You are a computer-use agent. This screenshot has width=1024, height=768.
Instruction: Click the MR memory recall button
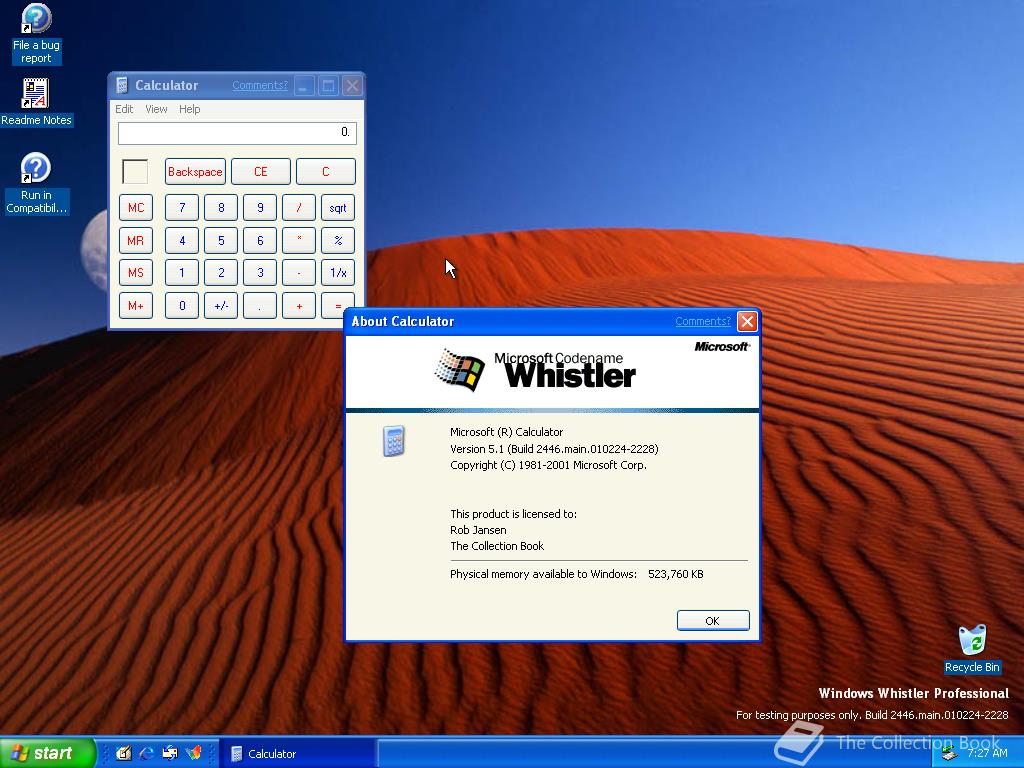click(136, 240)
